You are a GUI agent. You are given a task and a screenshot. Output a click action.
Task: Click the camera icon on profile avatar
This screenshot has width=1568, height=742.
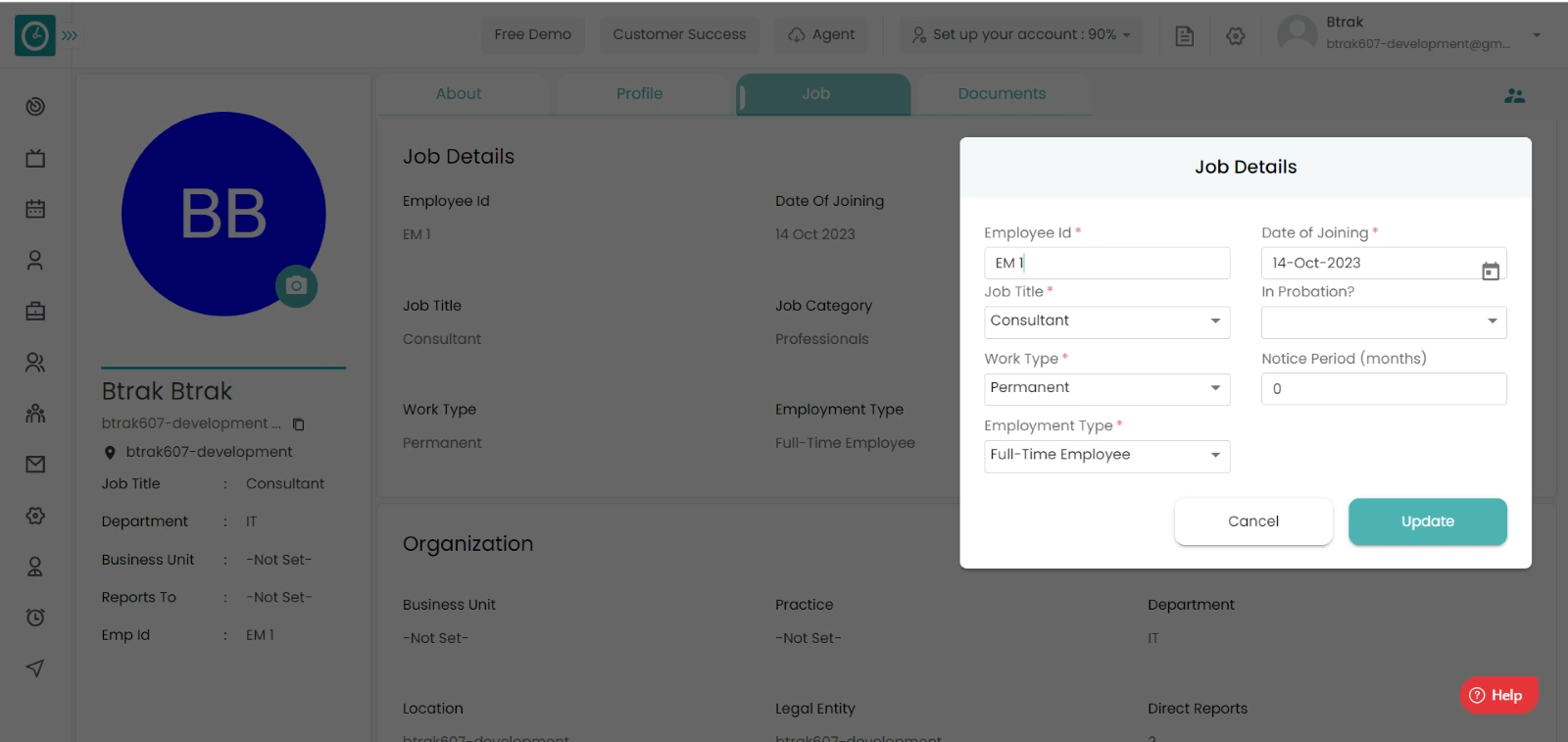[296, 285]
